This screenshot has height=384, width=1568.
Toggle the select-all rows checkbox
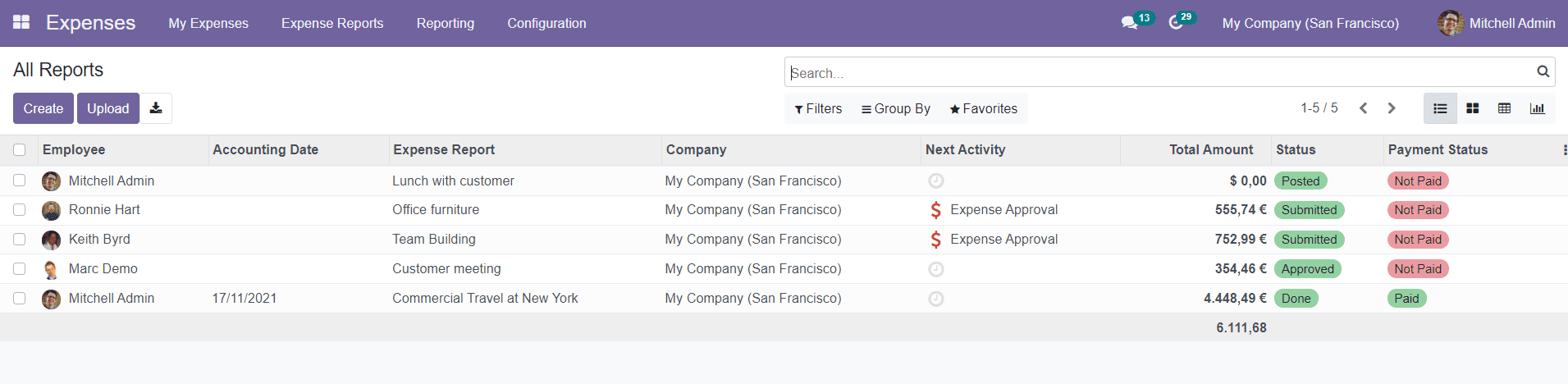(x=20, y=150)
